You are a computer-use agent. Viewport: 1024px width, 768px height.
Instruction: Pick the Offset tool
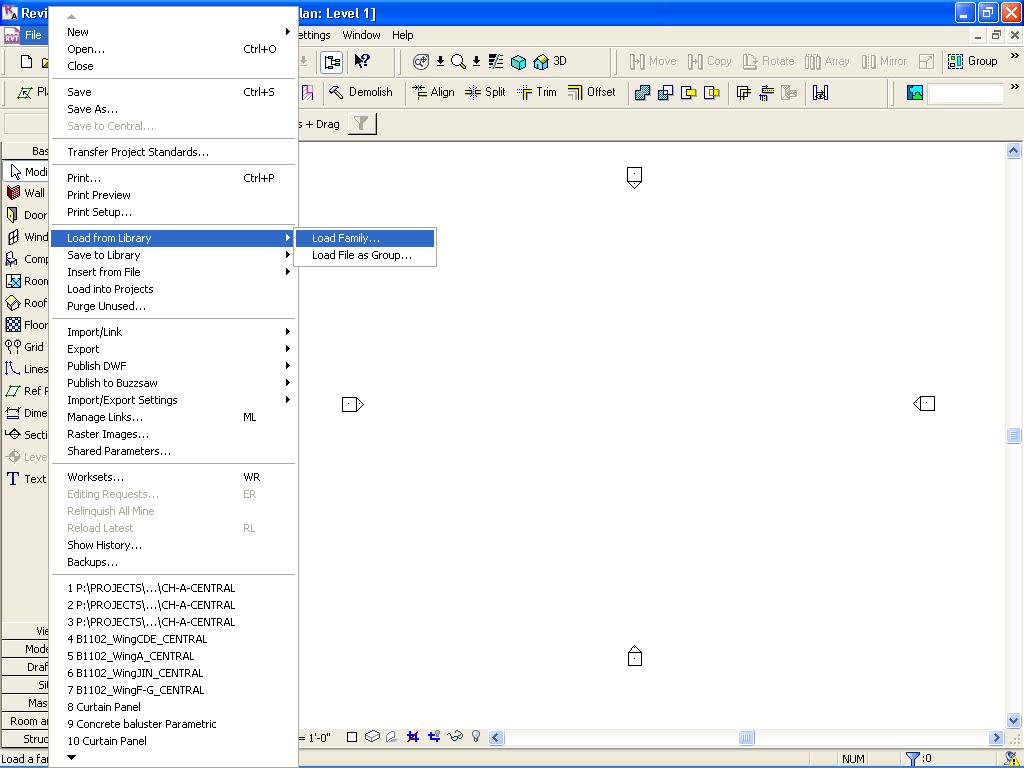(591, 92)
